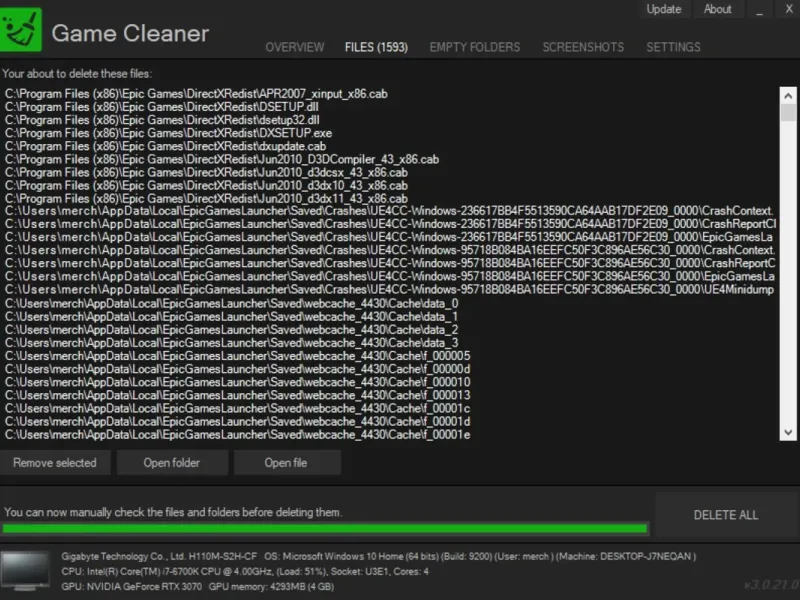The width and height of the screenshot is (800, 600).
Task: Select the APR2007_xinput_x86.cab file row
Action: click(x=391, y=94)
